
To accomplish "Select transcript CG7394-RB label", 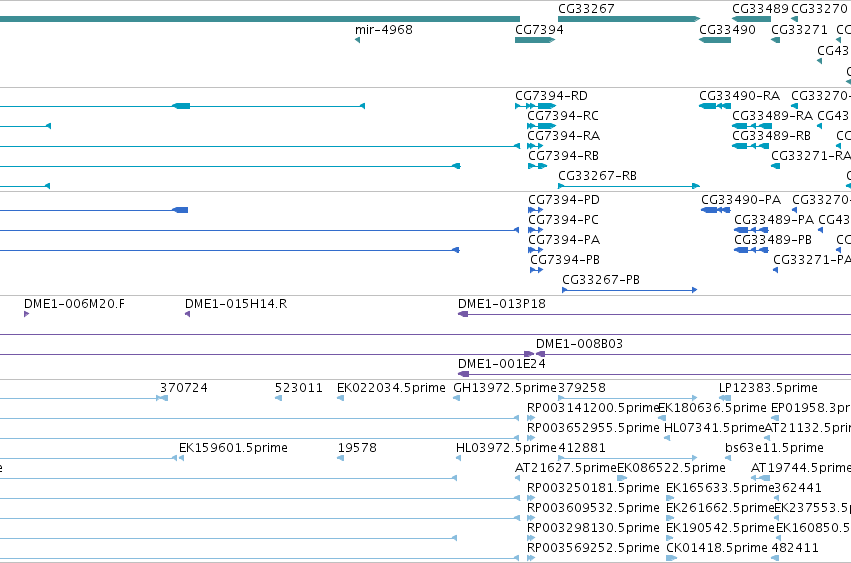I will click(x=563, y=156).
